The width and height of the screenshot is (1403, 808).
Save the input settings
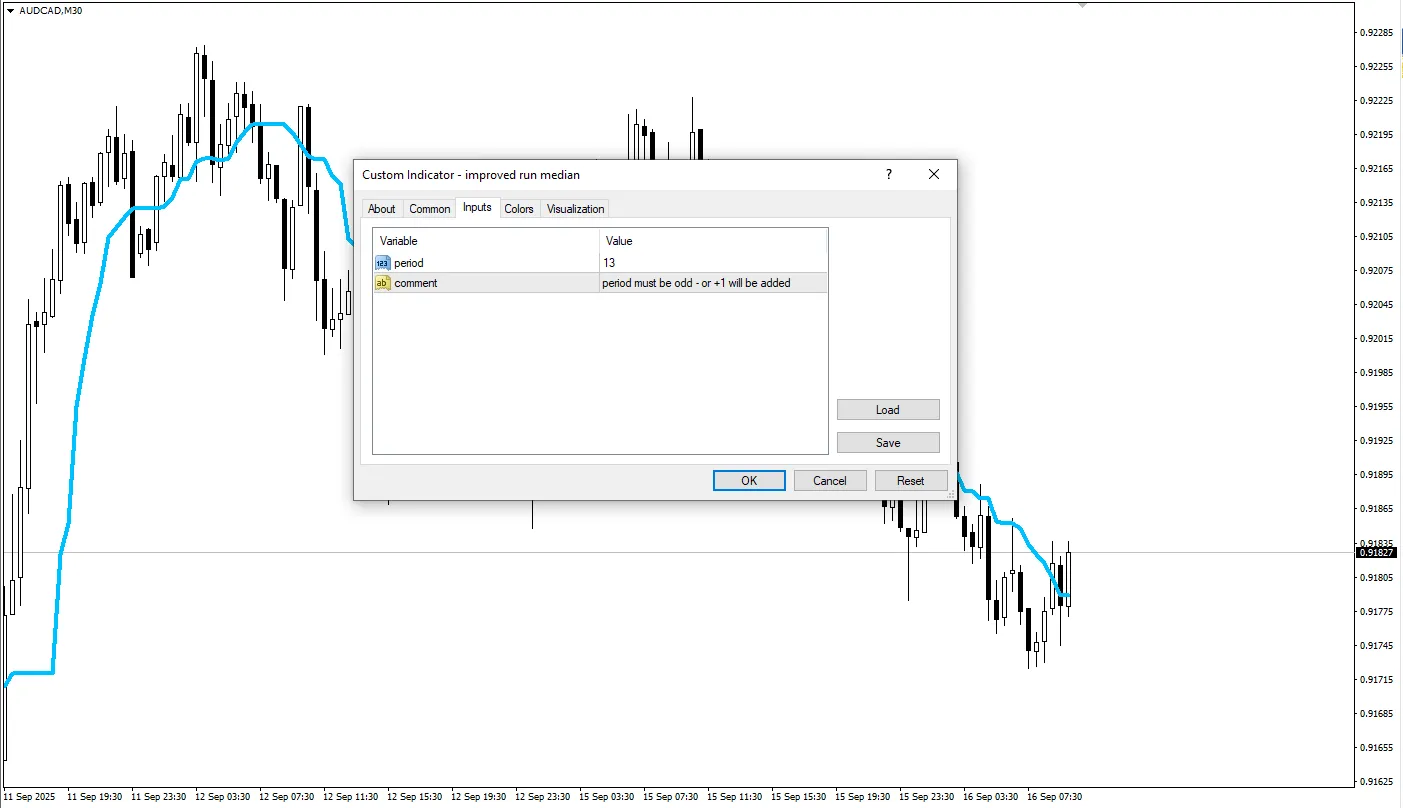click(888, 443)
